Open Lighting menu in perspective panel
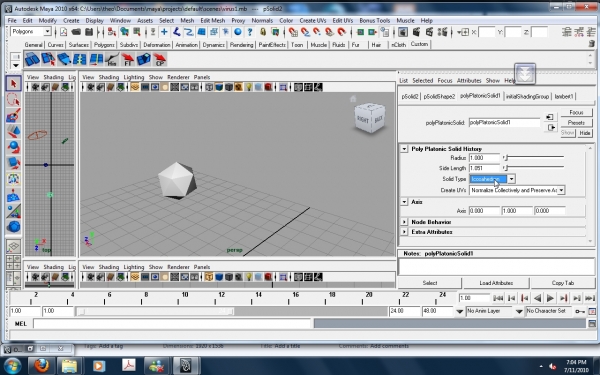600x375 pixels. tap(134, 77)
